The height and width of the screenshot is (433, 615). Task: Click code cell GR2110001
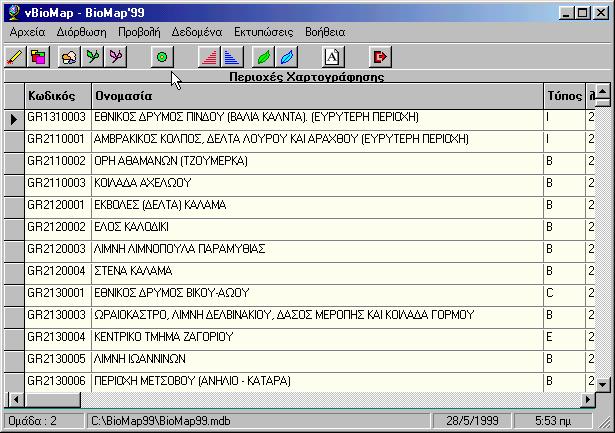[x=58, y=142]
